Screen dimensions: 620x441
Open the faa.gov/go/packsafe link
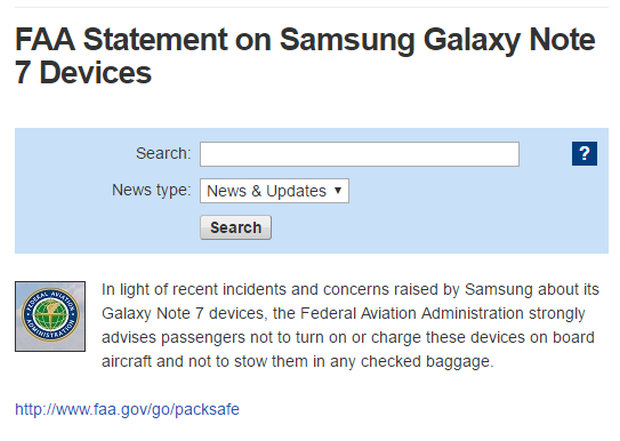click(x=127, y=409)
